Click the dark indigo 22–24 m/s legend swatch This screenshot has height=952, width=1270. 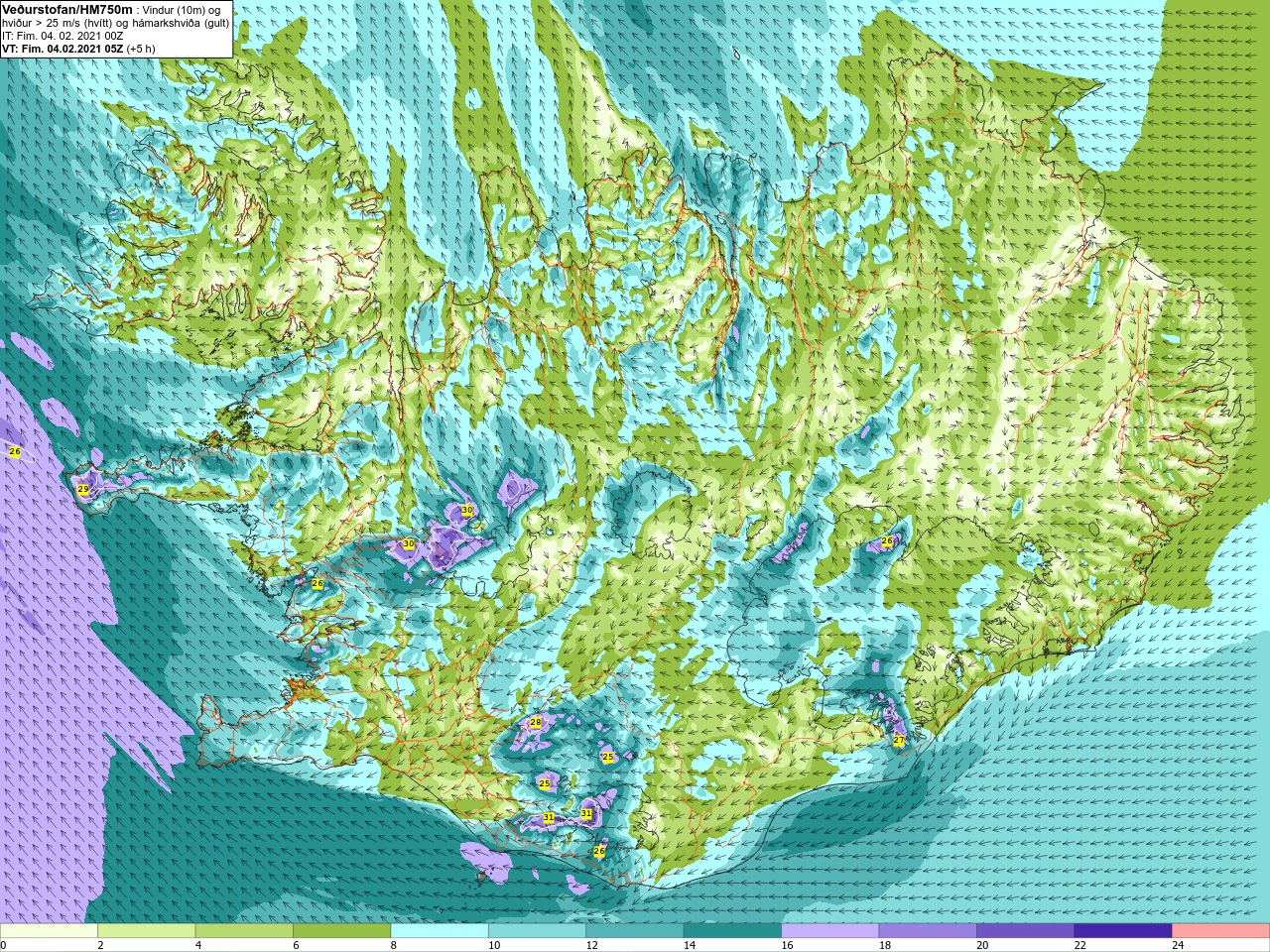point(1123,931)
